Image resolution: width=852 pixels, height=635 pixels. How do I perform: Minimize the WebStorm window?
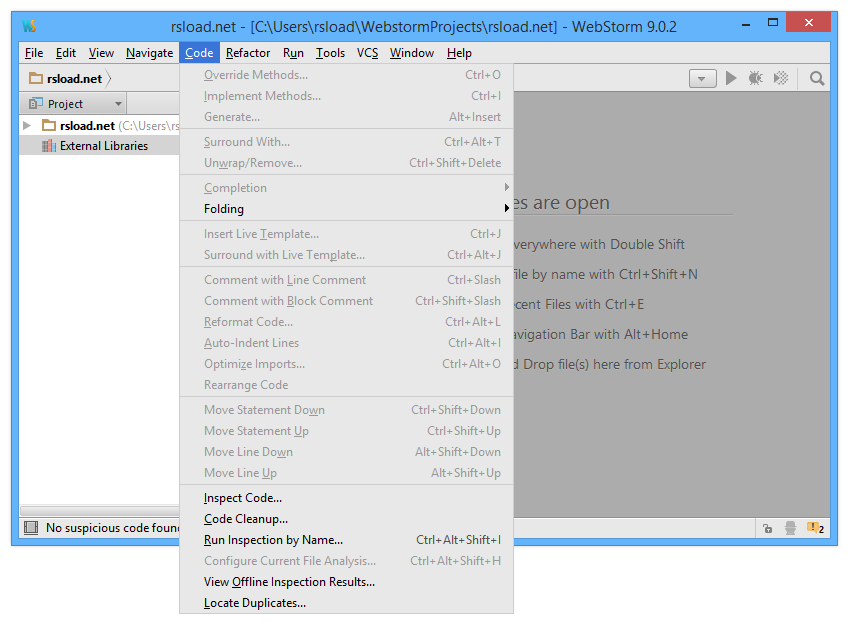pyautogui.click(x=746, y=24)
